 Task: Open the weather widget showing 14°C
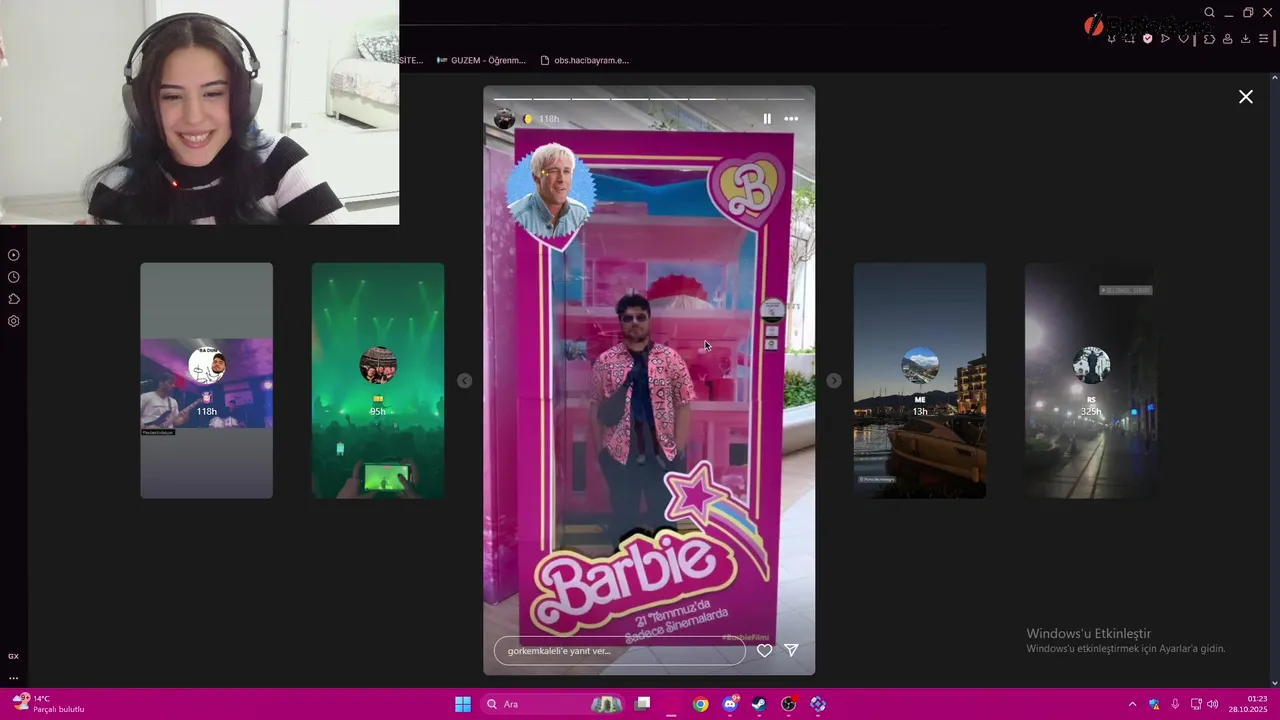click(x=48, y=704)
